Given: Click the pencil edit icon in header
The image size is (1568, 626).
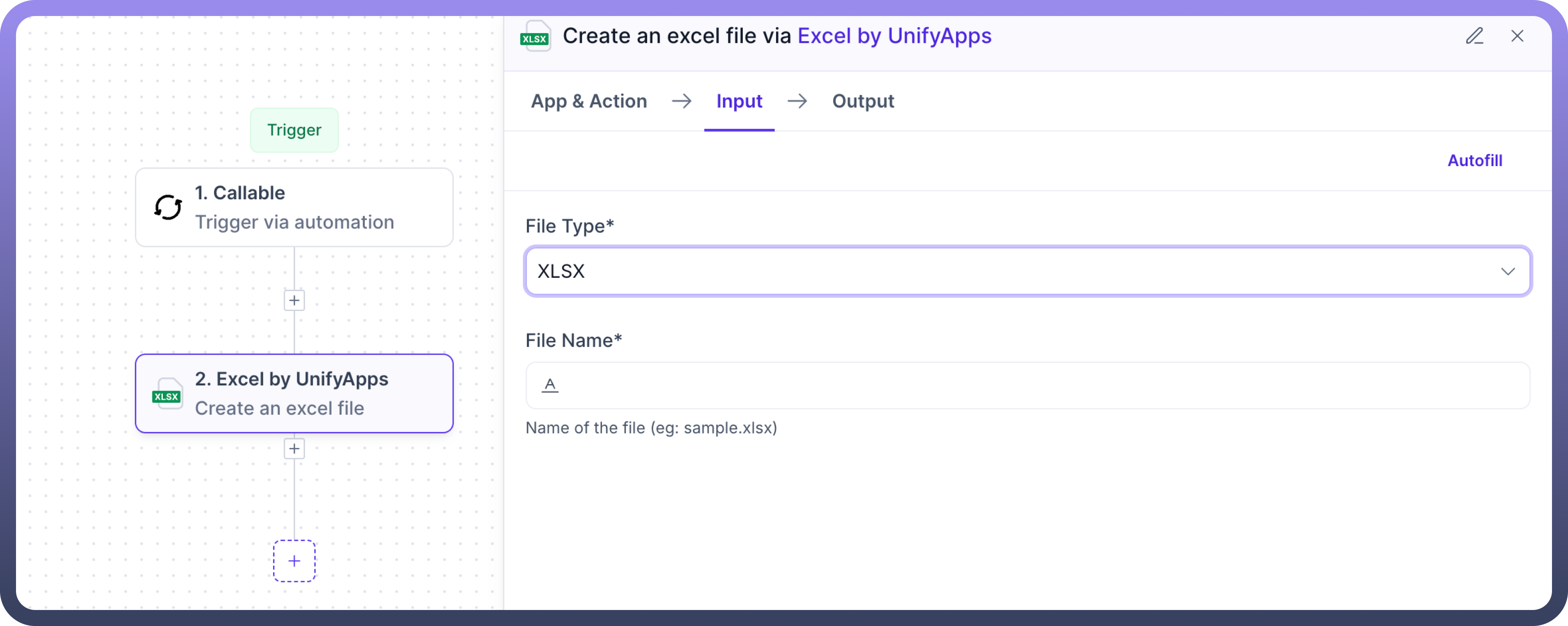Looking at the screenshot, I should (x=1474, y=36).
